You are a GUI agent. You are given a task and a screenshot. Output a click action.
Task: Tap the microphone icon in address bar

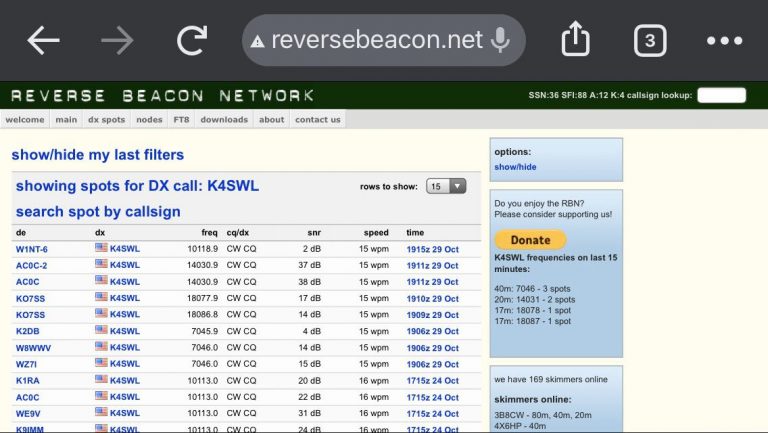(x=500, y=40)
